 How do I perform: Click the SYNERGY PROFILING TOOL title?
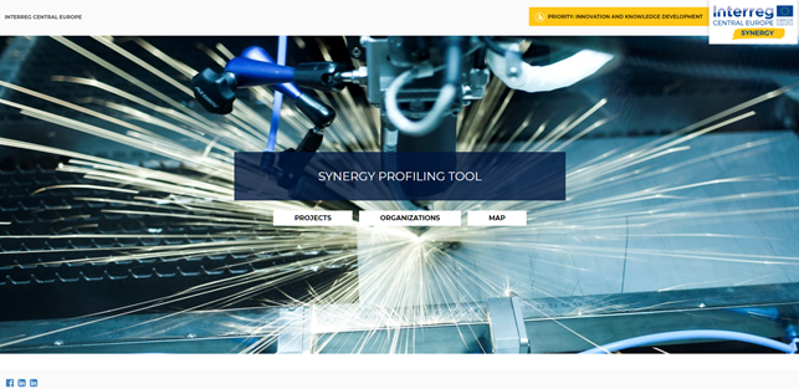coord(400,176)
